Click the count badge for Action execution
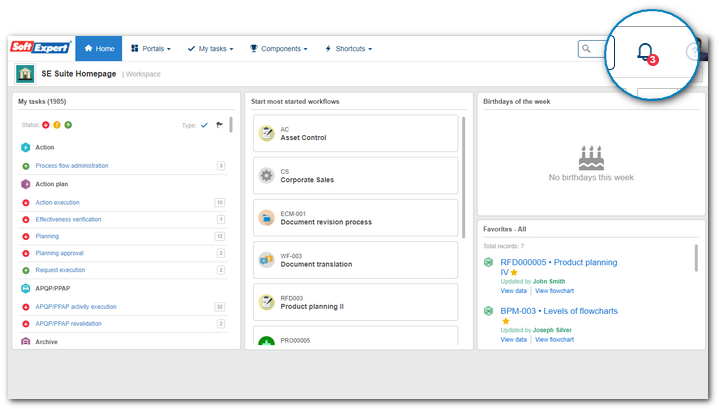 point(220,202)
